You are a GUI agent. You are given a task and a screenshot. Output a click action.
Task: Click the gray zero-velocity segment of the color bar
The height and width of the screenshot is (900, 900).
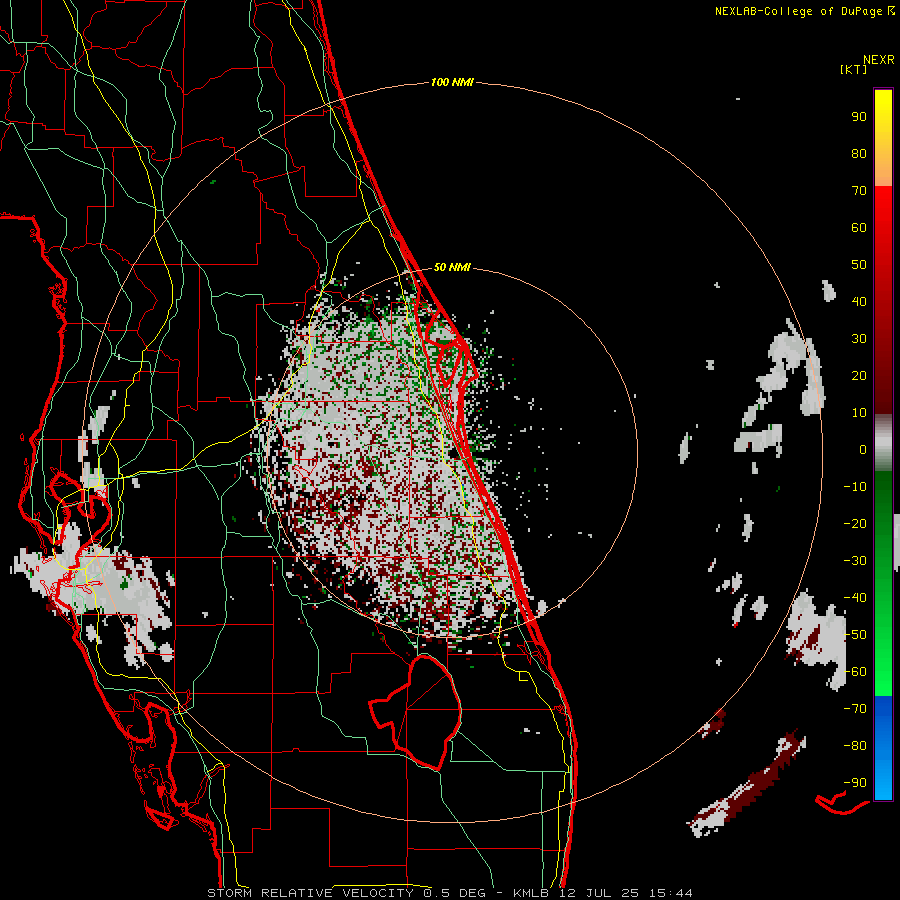click(883, 442)
